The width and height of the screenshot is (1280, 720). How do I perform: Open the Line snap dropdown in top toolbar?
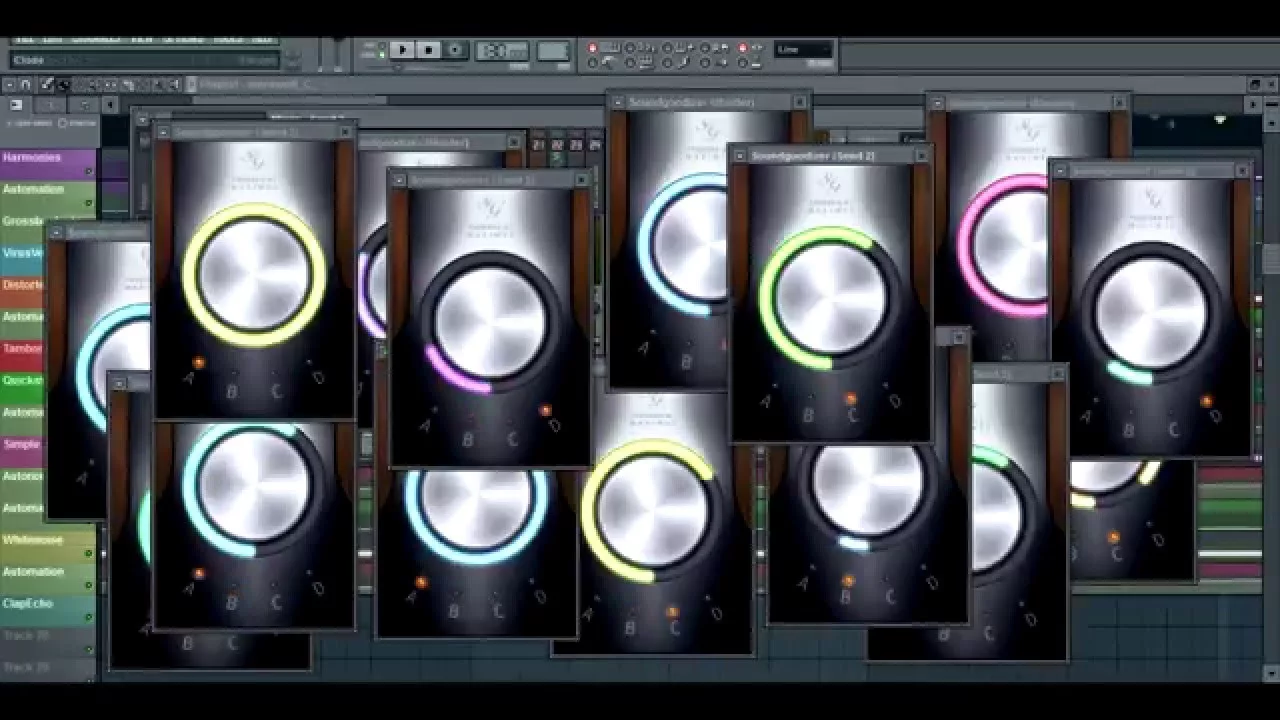point(803,49)
